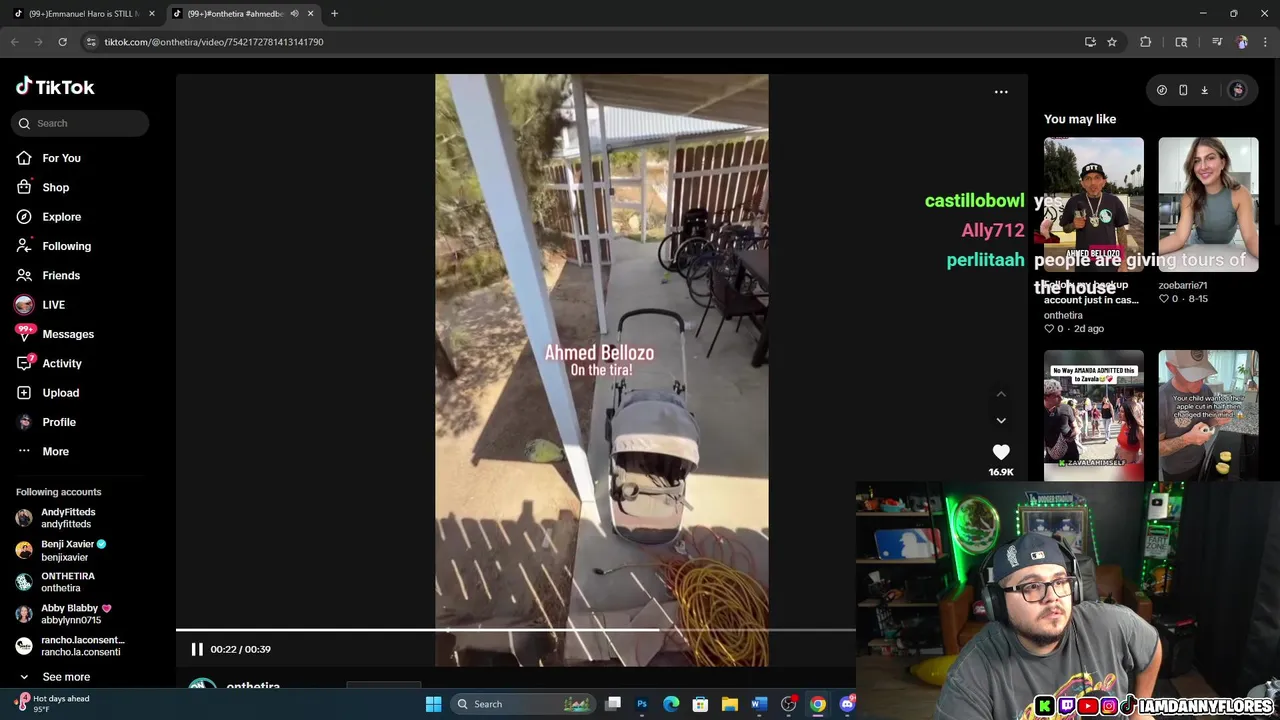Pause the video playback
1280x720 pixels.
pyautogui.click(x=197, y=649)
